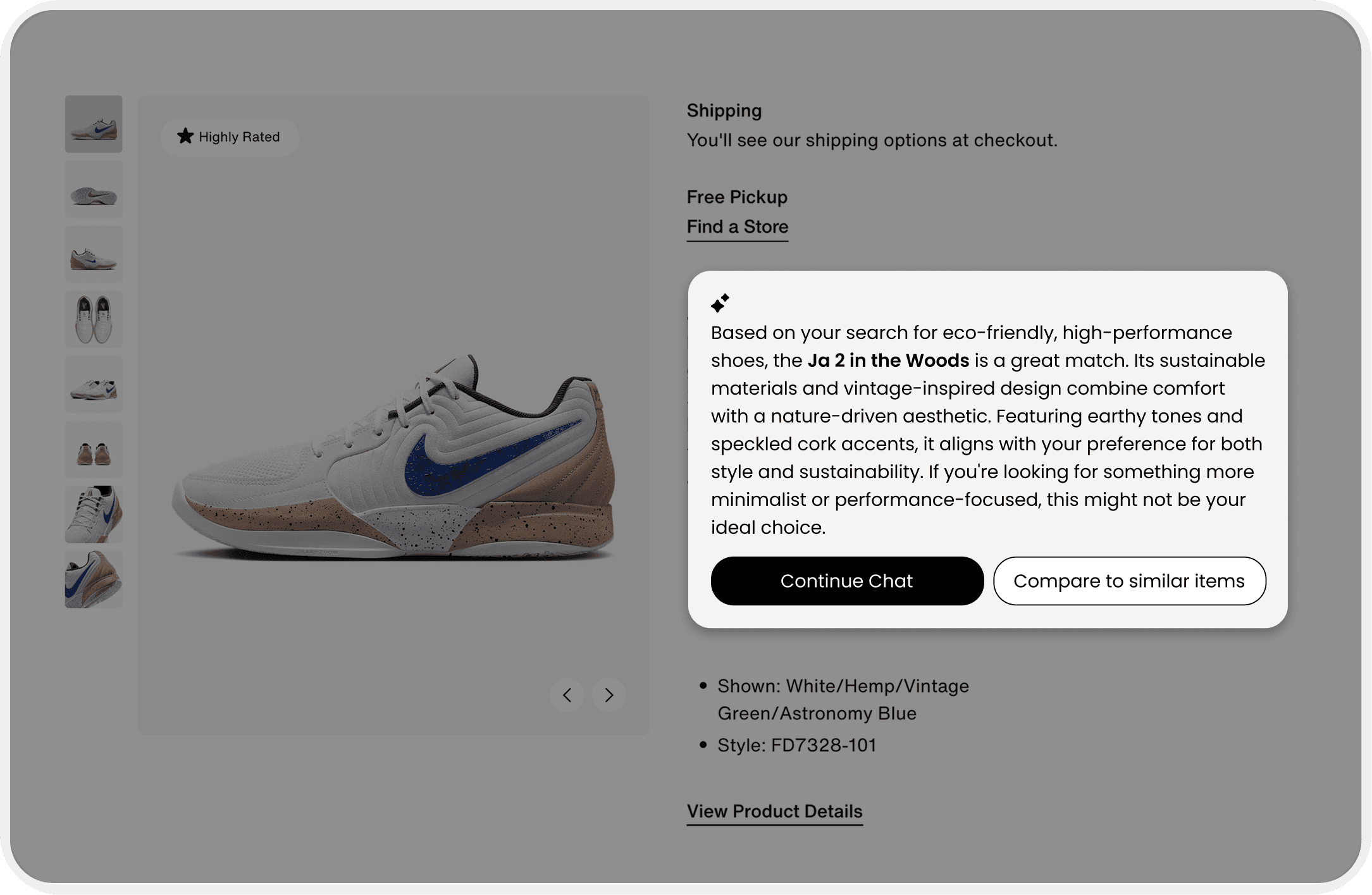
Task: Select fifth thumbnail showing pair side view
Action: 94,385
